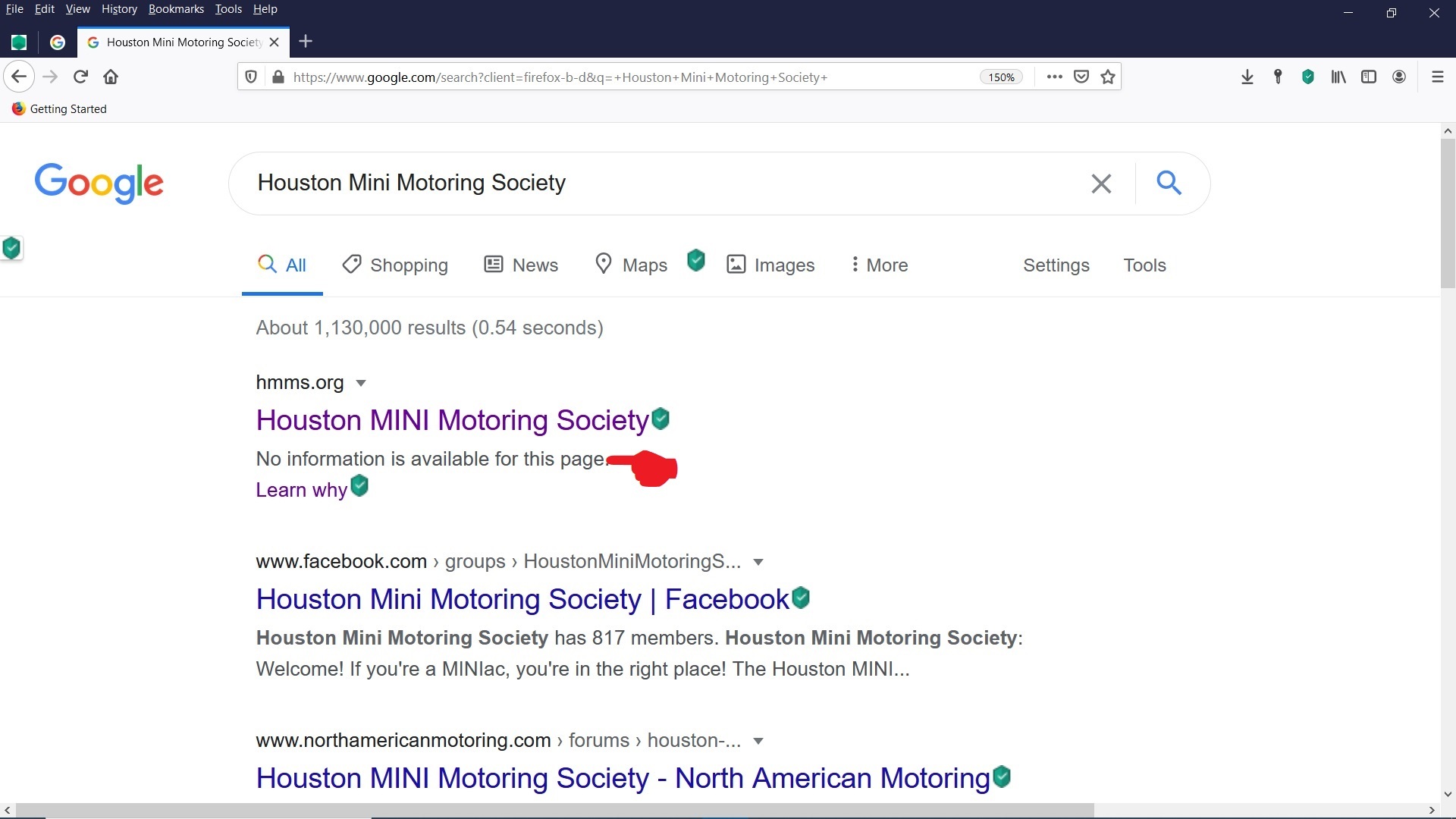Viewport: 1456px width, 819px height.
Task: Open the More search categories menu
Action: click(x=879, y=265)
